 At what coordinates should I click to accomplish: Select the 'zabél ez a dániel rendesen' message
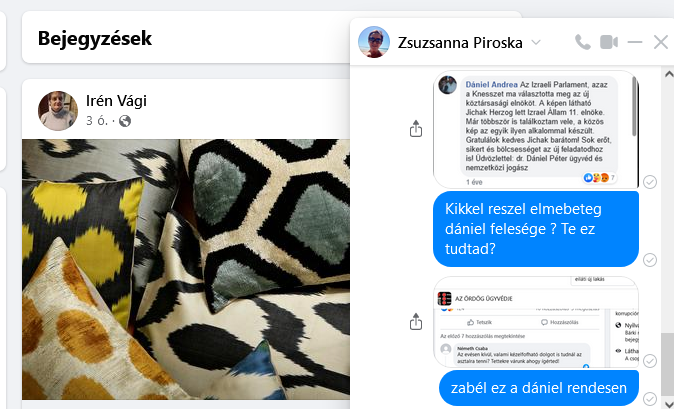pyautogui.click(x=539, y=388)
